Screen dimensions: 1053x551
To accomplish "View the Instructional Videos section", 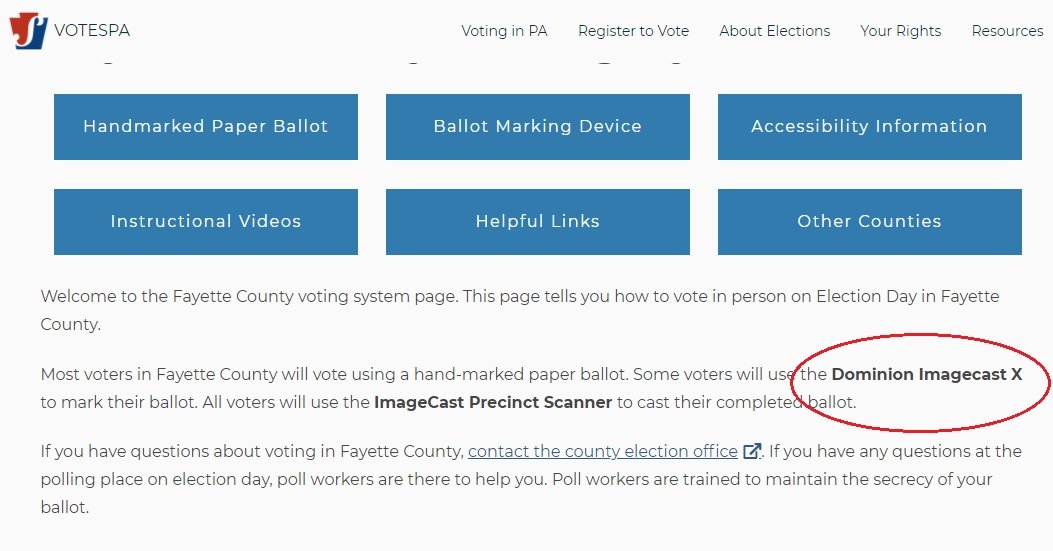I will pyautogui.click(x=205, y=222).
